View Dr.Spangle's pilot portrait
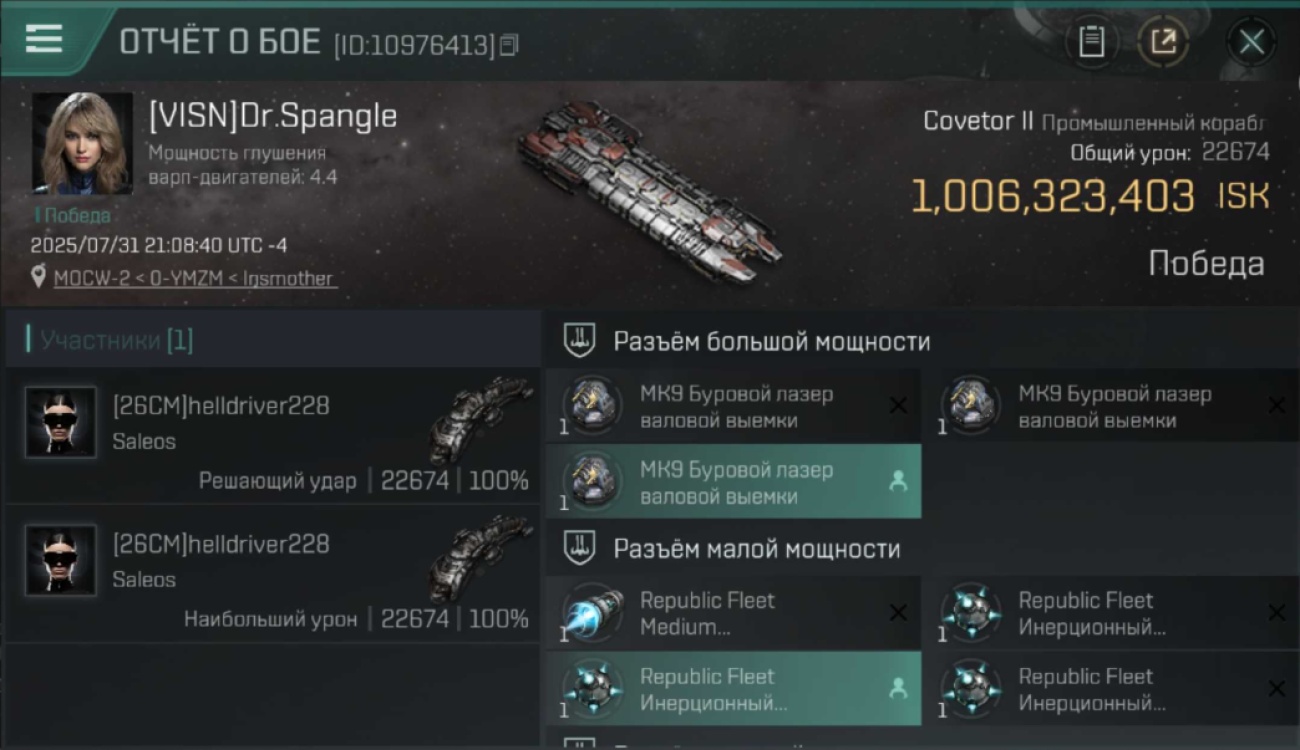Screen dimensions: 1300x750 (82, 143)
